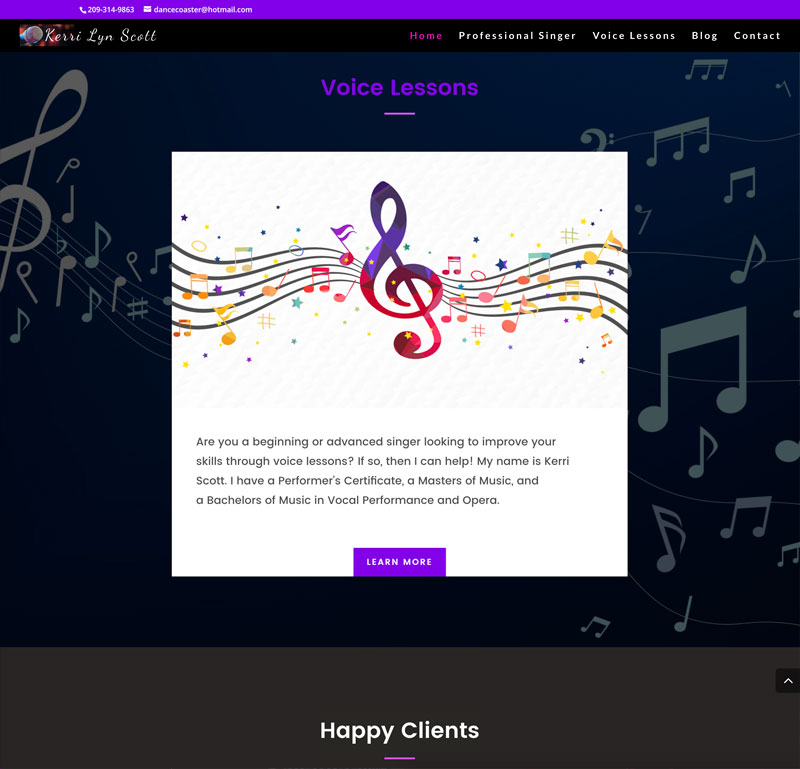Click the envelope email icon
The width and height of the screenshot is (800, 769).
point(147,9)
